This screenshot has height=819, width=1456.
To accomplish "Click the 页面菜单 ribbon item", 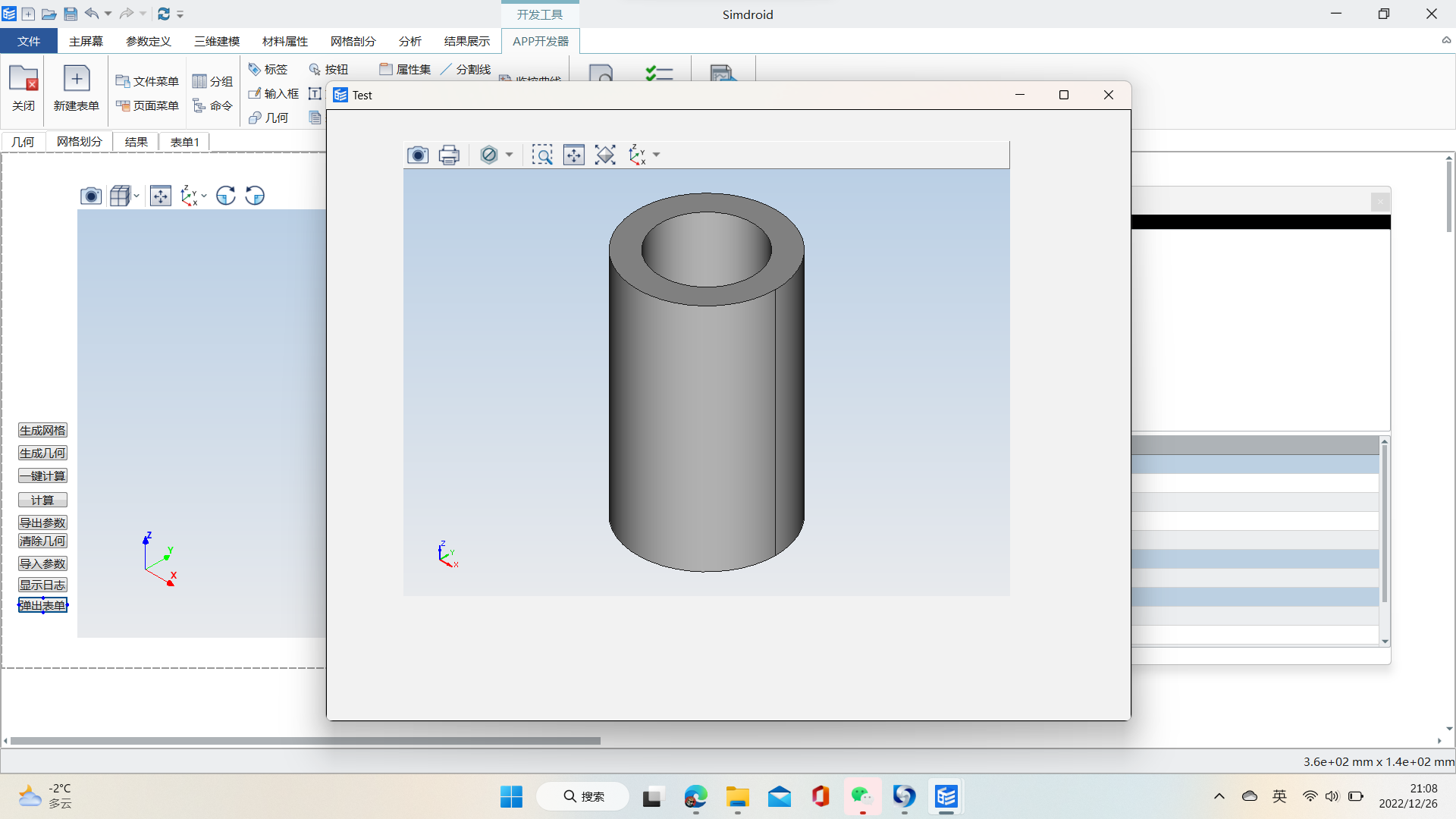I will (x=147, y=105).
